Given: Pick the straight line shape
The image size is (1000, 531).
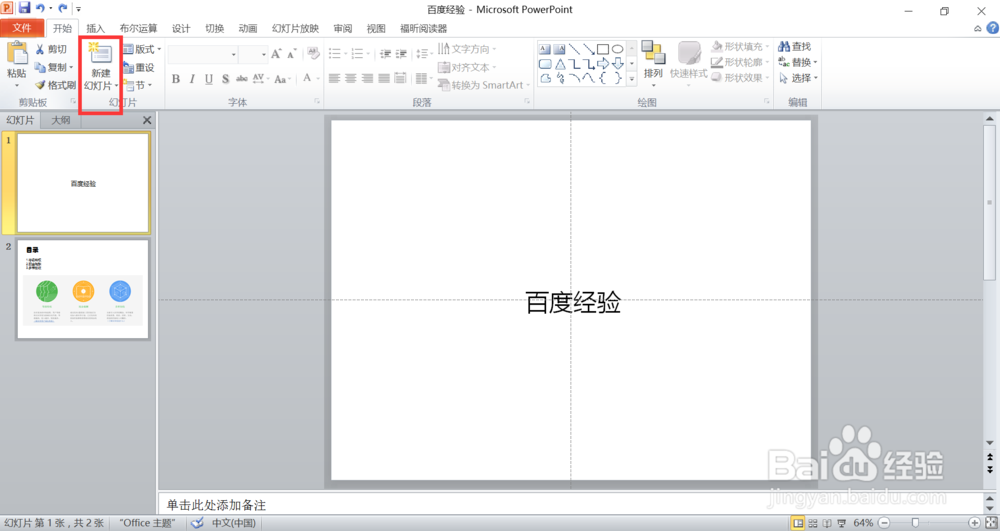Looking at the screenshot, I should click(574, 49).
